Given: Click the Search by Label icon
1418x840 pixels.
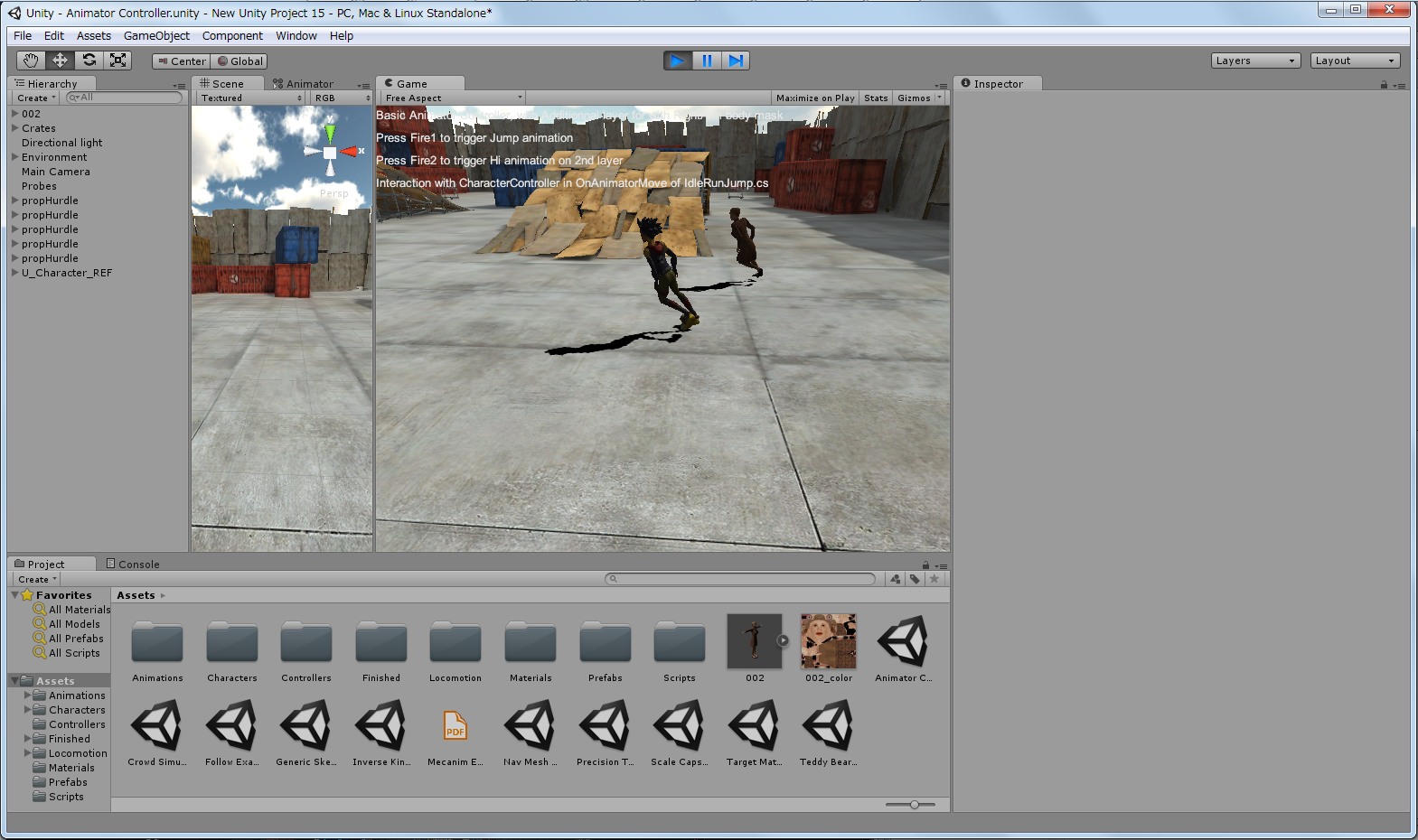Looking at the screenshot, I should pyautogui.click(x=915, y=579).
